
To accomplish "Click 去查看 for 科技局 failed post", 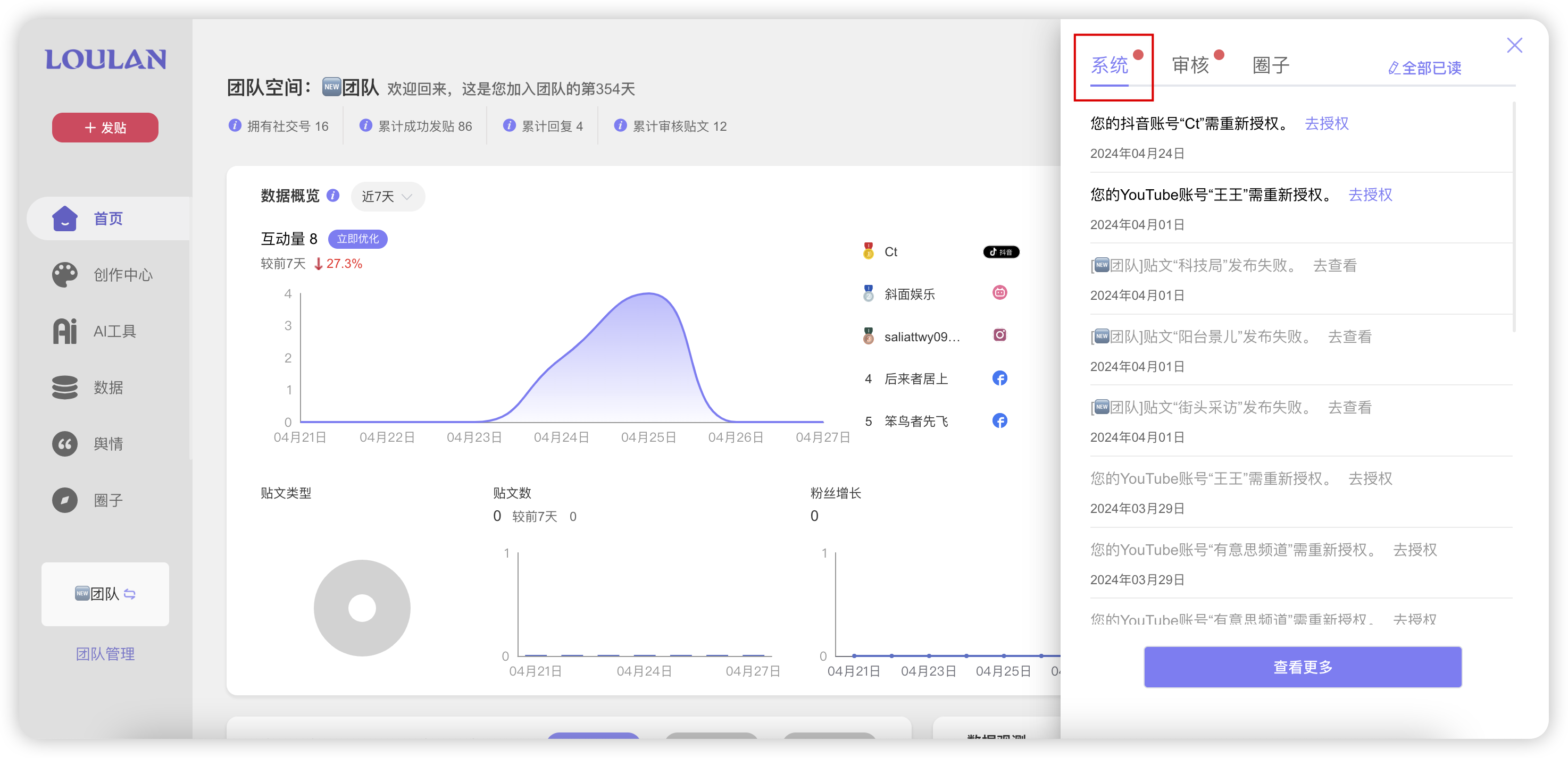I will point(1335,266).
